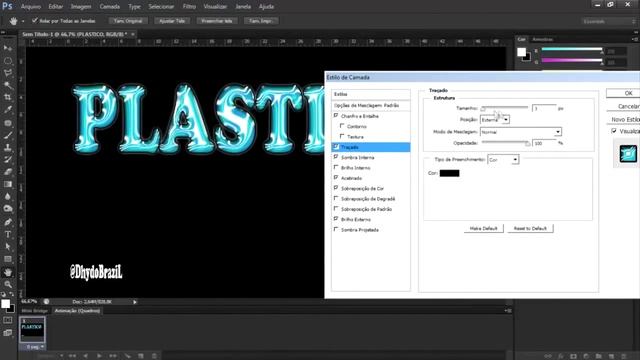Toggle Sobreposição de Cor checkbox

(x=336, y=188)
